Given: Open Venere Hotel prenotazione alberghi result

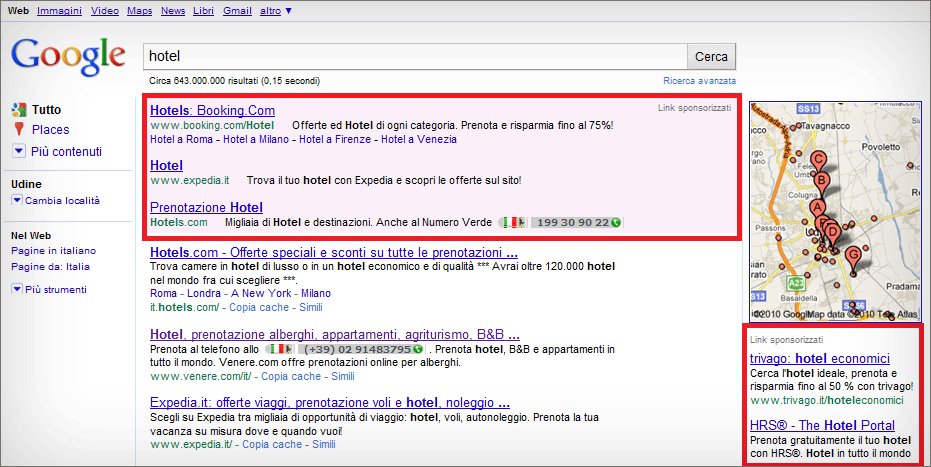Looking at the screenshot, I should (335, 335).
